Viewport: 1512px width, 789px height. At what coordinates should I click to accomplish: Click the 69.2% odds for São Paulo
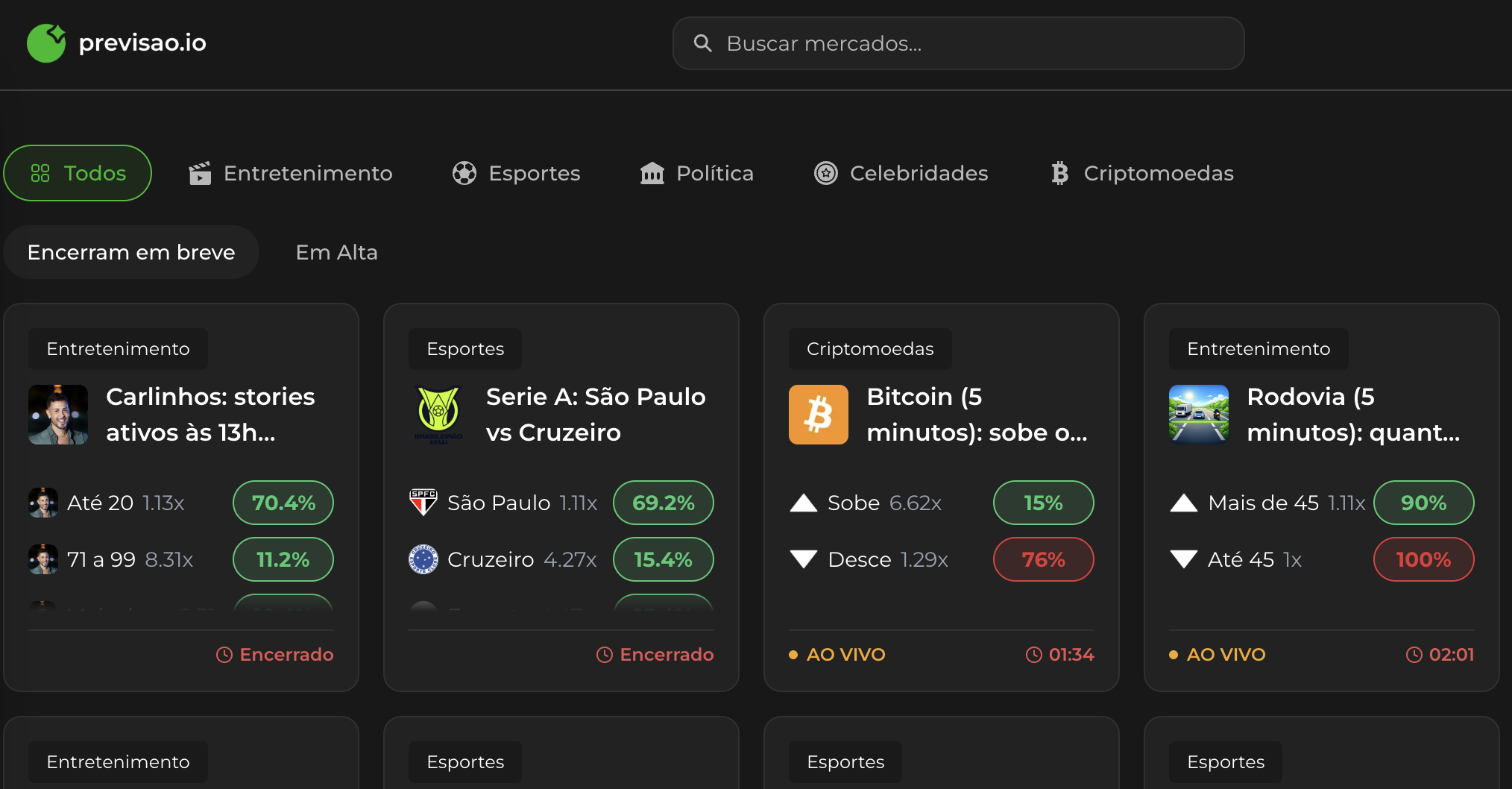tap(663, 503)
